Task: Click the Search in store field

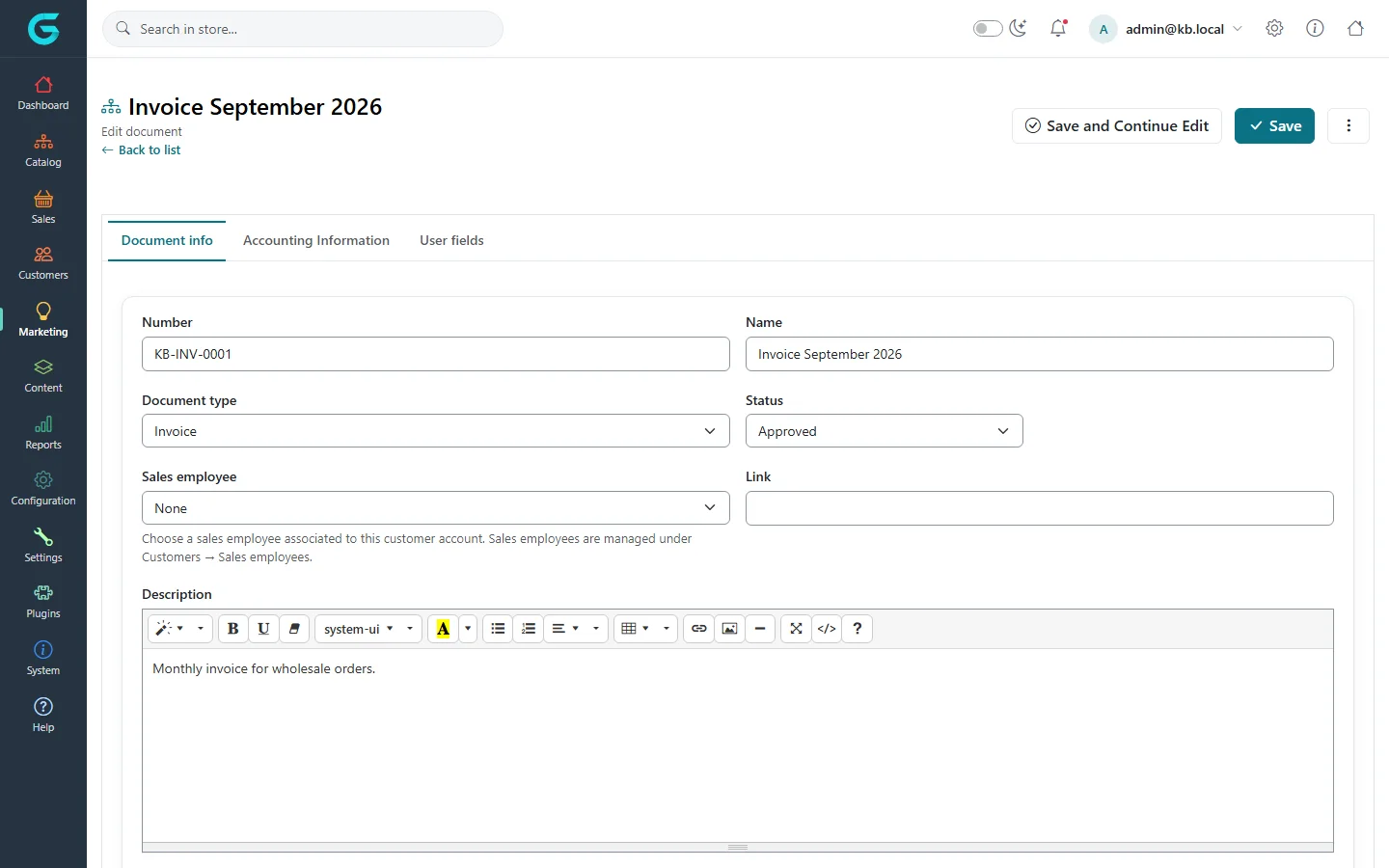Action: click(303, 29)
